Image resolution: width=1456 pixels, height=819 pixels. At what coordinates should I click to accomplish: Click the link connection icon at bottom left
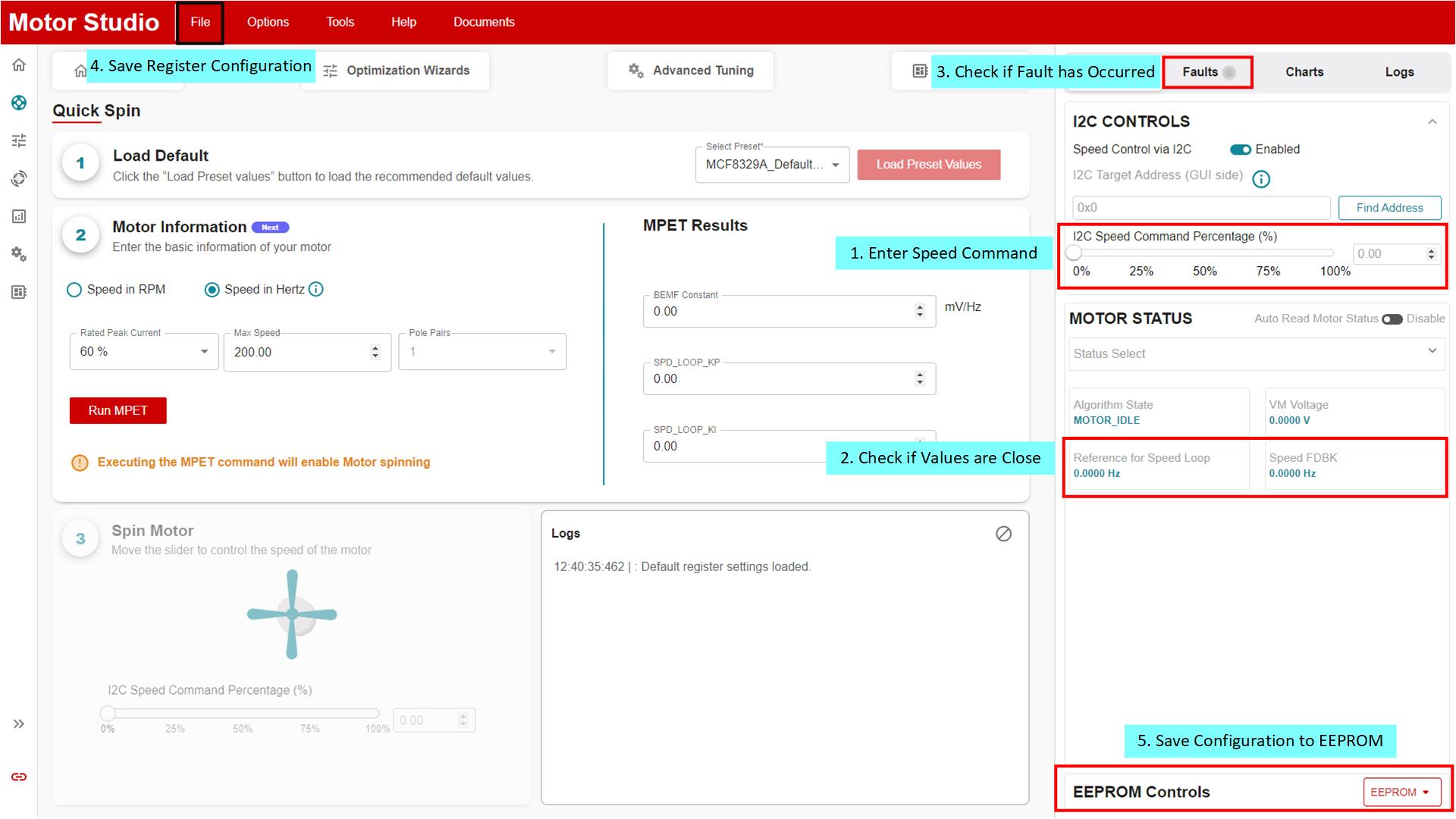click(19, 777)
